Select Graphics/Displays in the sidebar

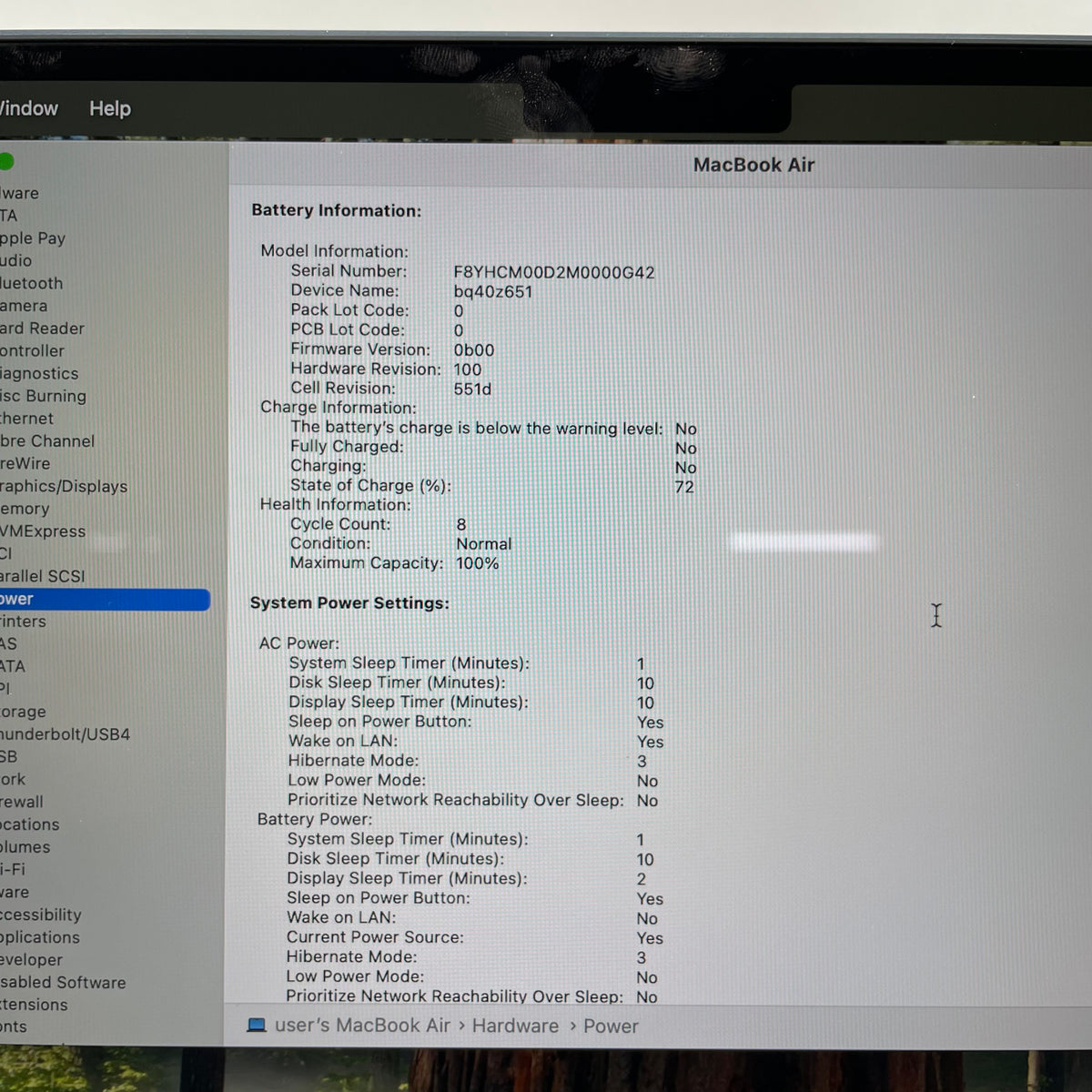tap(64, 487)
